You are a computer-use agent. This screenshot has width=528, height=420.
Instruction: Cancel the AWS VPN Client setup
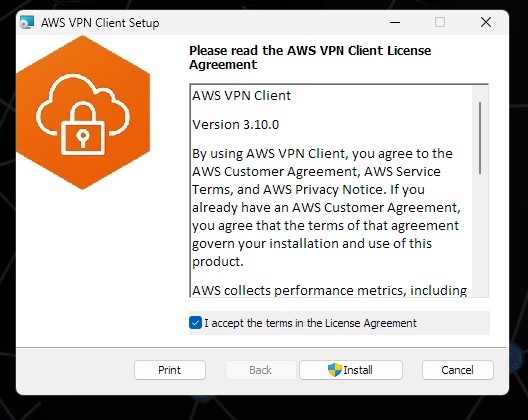point(458,370)
